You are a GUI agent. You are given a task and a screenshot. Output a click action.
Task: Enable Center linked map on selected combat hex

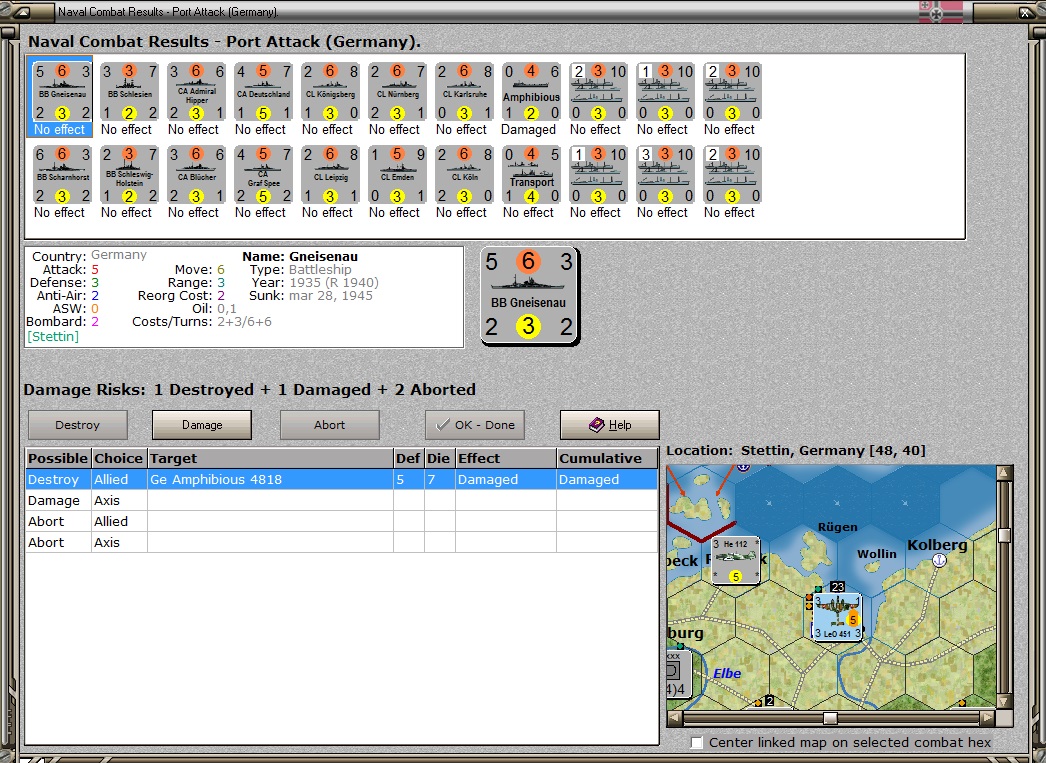click(x=696, y=742)
